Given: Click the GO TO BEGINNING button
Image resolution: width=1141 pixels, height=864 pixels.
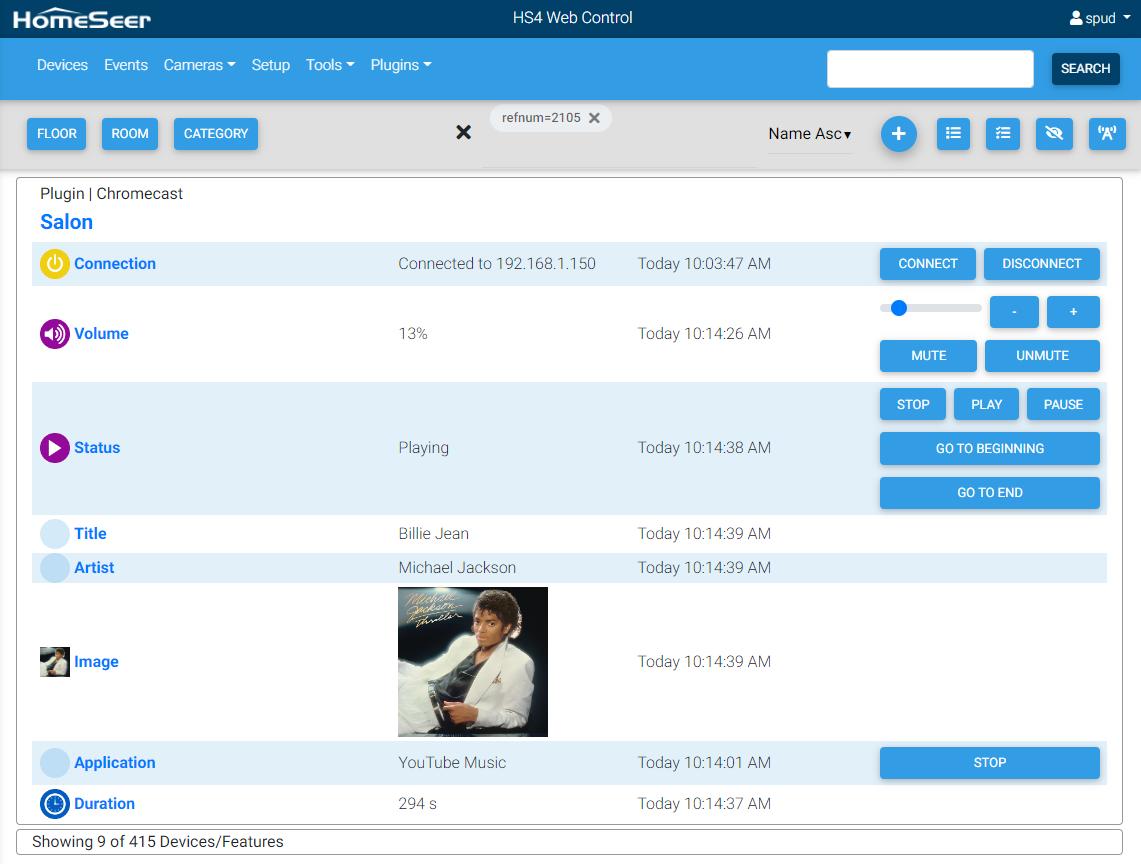Looking at the screenshot, I should tap(989, 449).
